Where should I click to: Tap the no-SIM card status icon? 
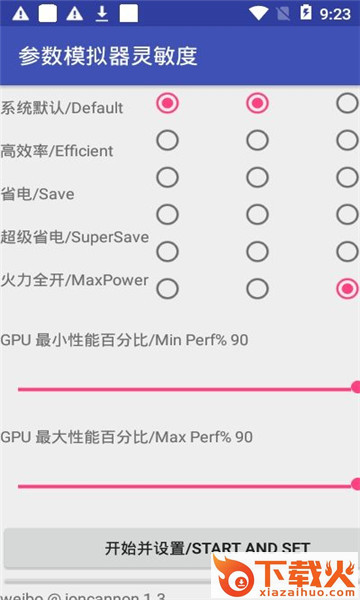[x=283, y=14]
